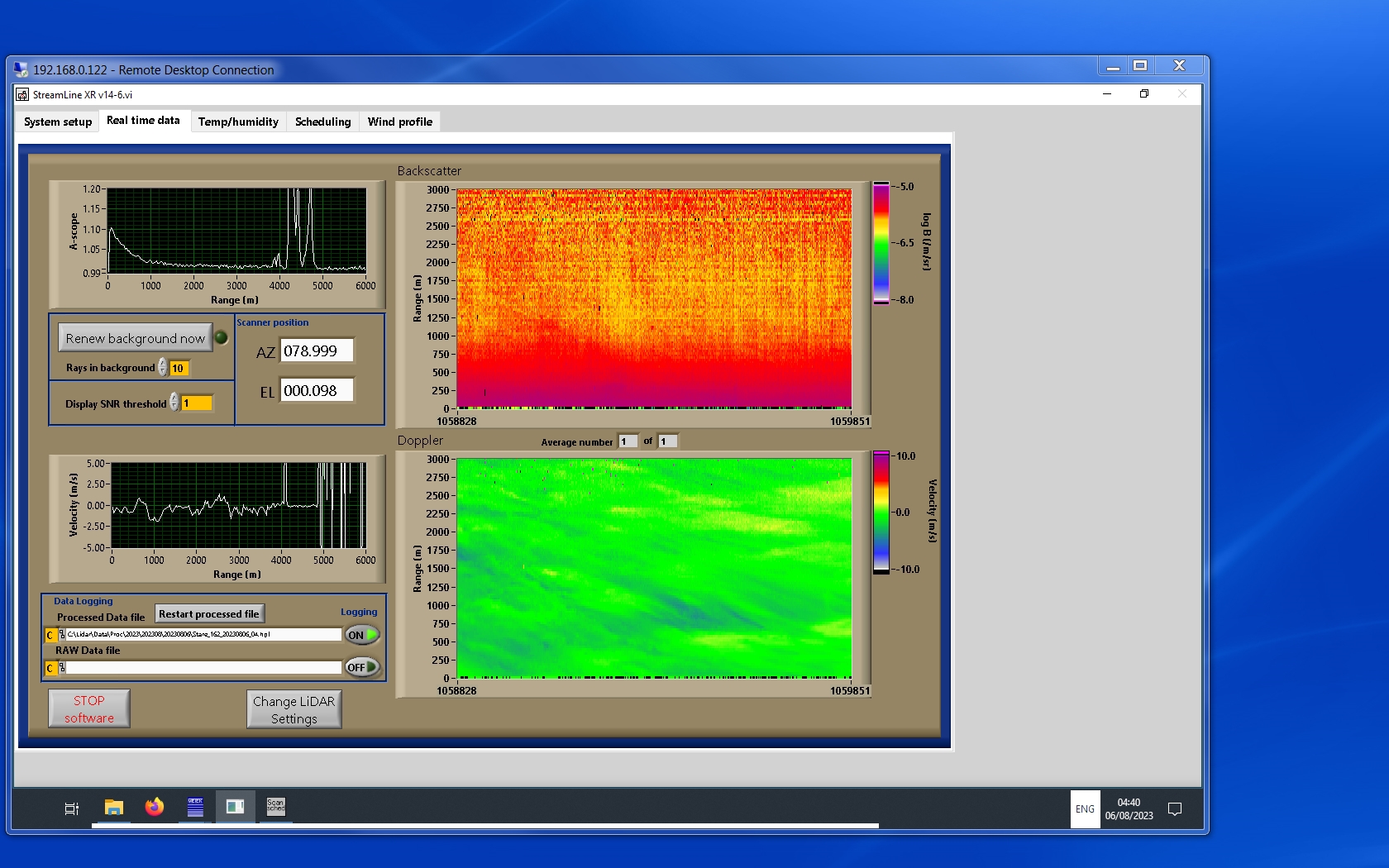Open the Scan sched taskbar app

point(275,807)
